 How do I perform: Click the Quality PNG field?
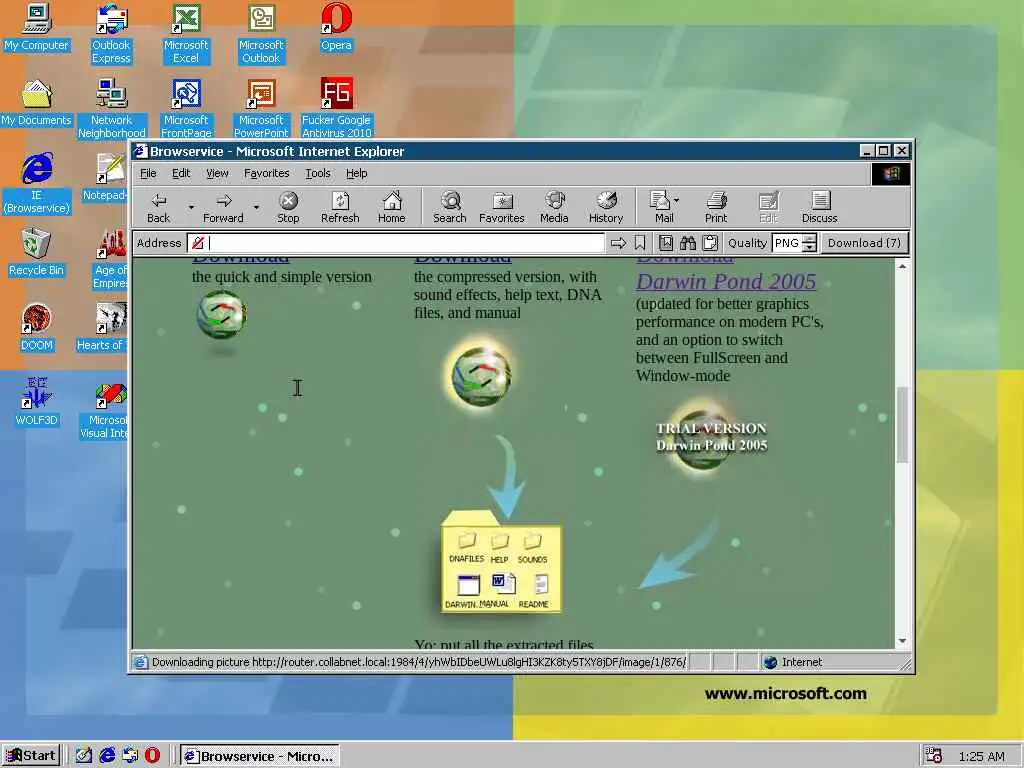click(787, 243)
